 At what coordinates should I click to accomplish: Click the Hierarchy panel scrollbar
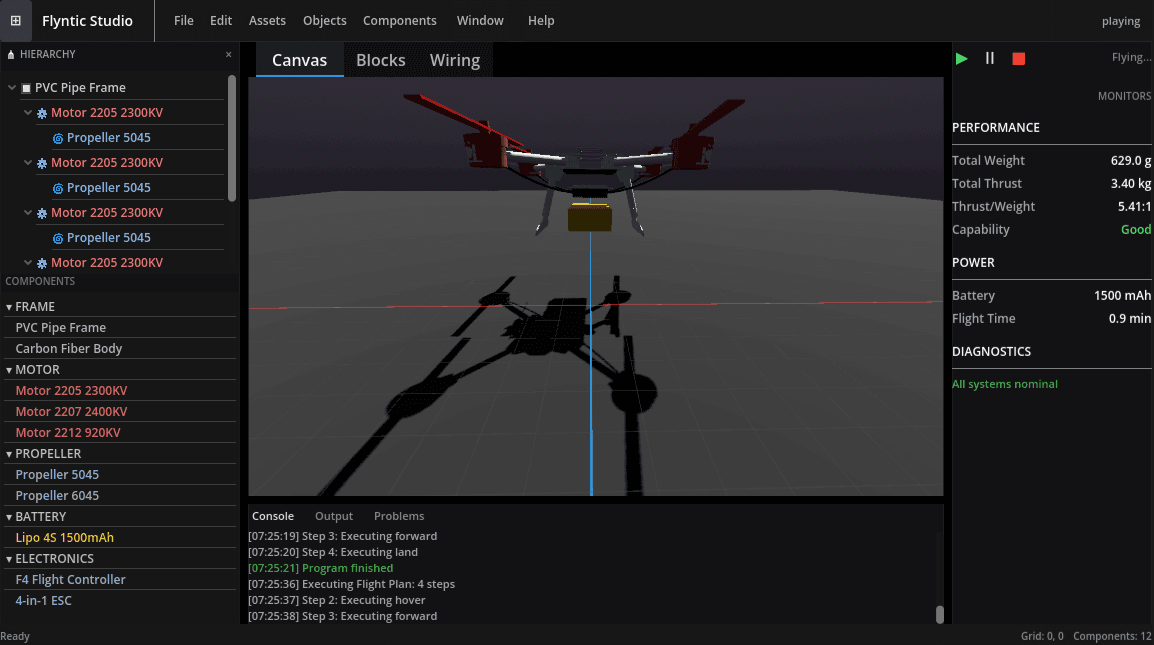coord(232,138)
